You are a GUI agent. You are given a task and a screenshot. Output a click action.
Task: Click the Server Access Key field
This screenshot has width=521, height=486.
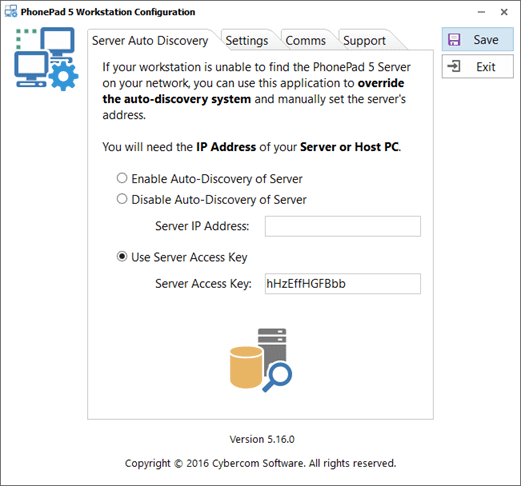[x=343, y=284]
